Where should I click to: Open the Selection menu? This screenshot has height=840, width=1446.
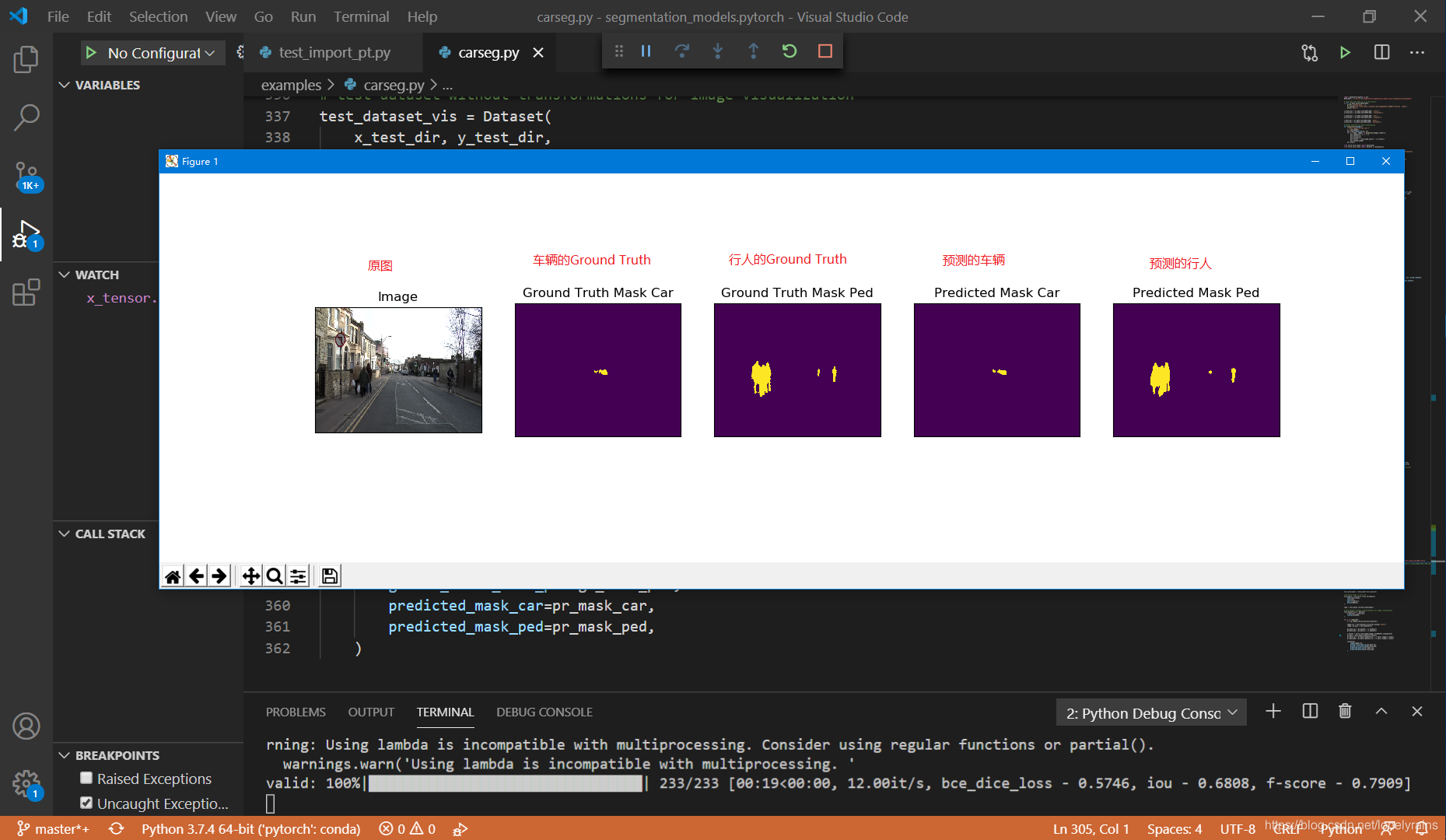pos(158,16)
